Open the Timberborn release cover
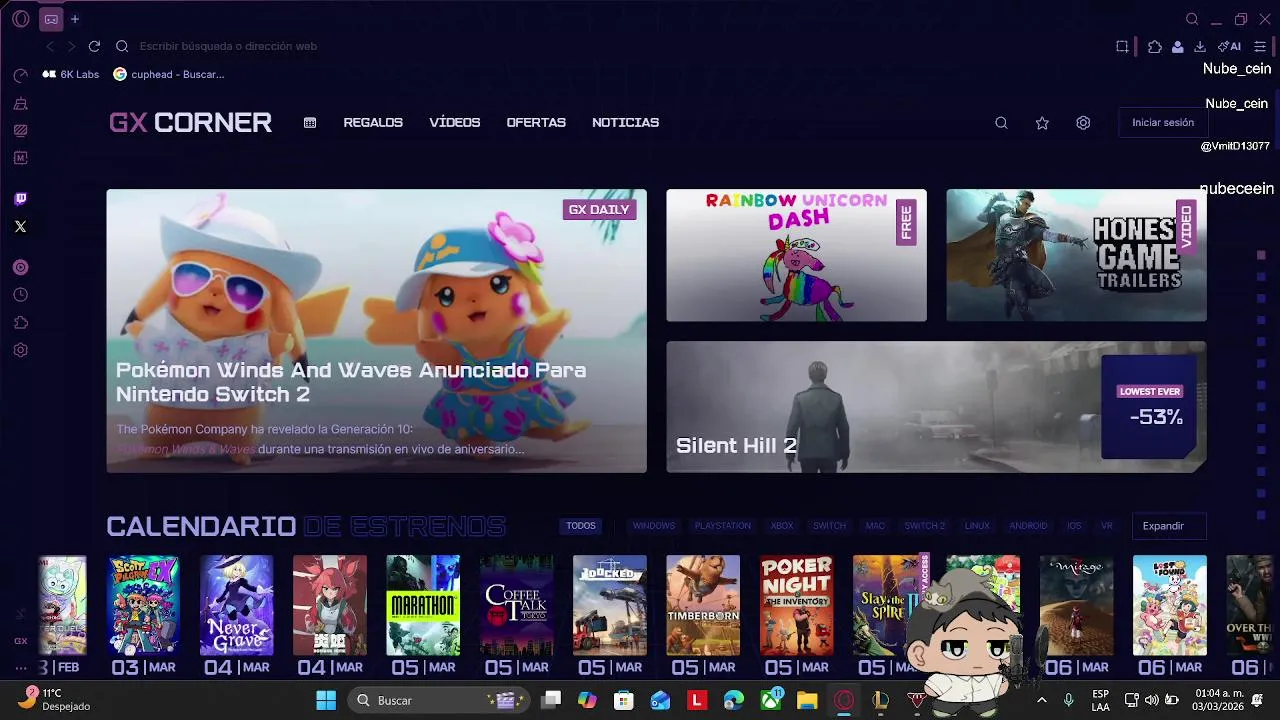This screenshot has width=1280, height=720. point(703,606)
